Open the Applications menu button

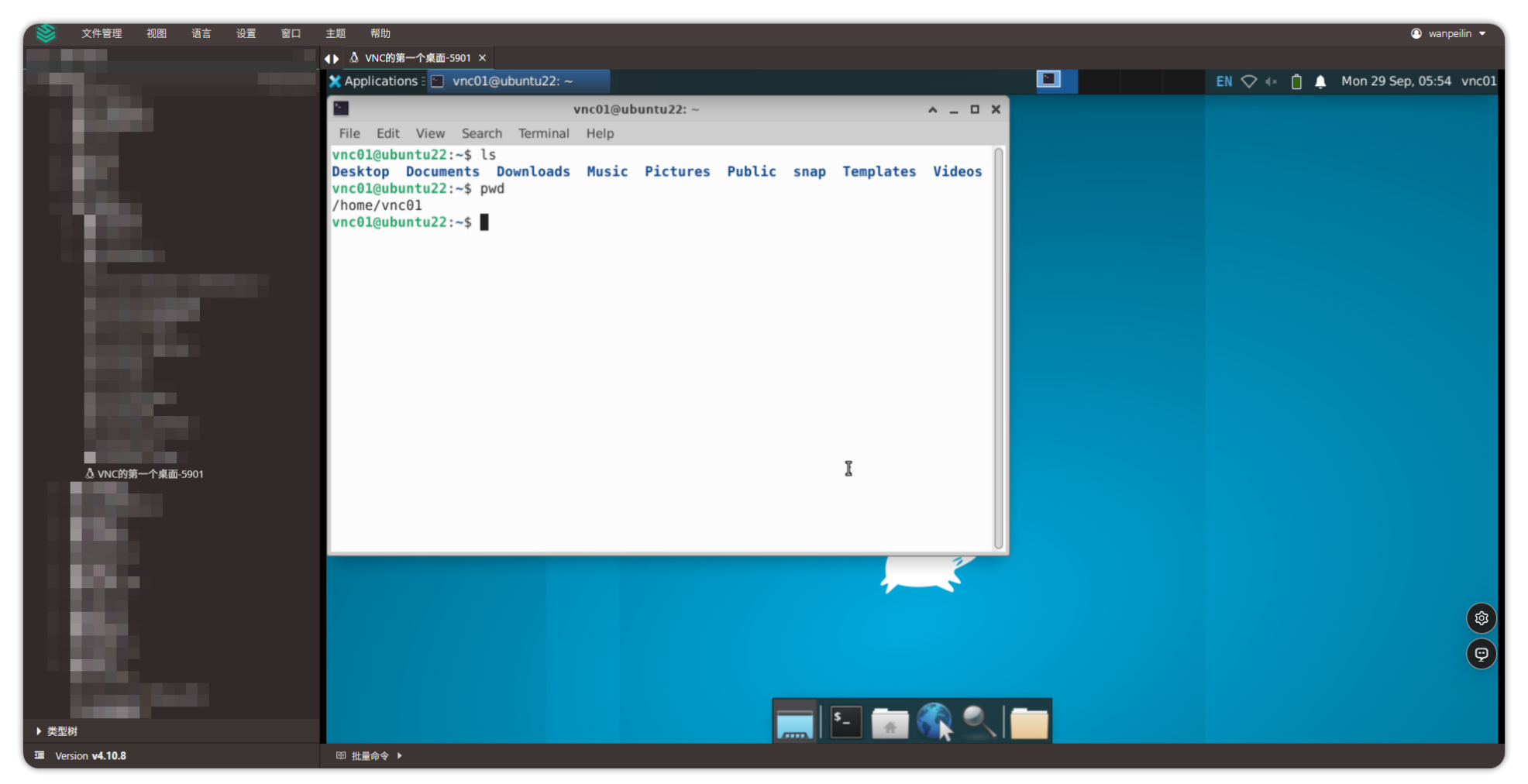point(375,81)
